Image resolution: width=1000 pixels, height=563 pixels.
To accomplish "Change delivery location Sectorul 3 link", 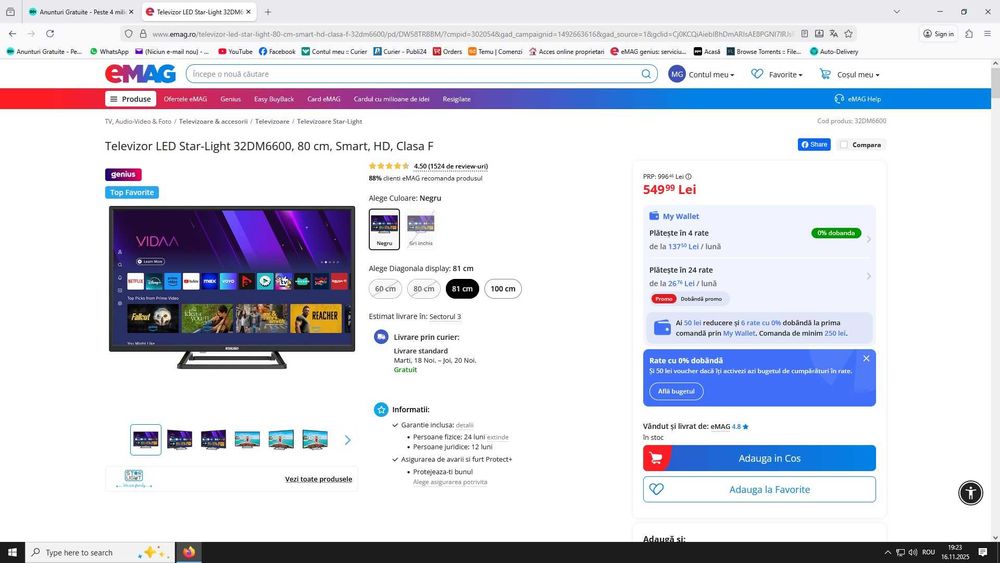I will (x=445, y=316).
